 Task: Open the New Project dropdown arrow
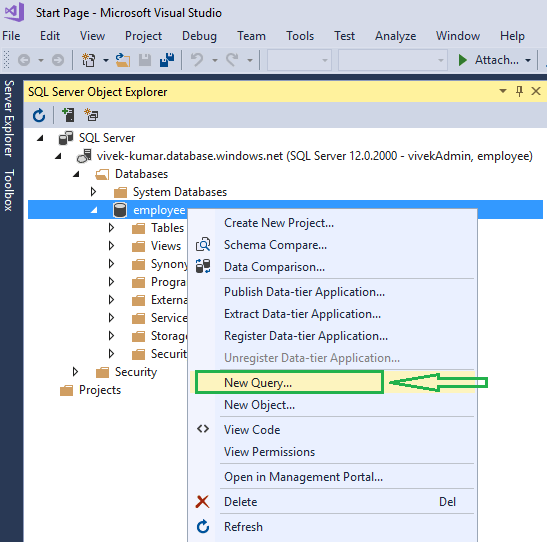click(x=106, y=60)
